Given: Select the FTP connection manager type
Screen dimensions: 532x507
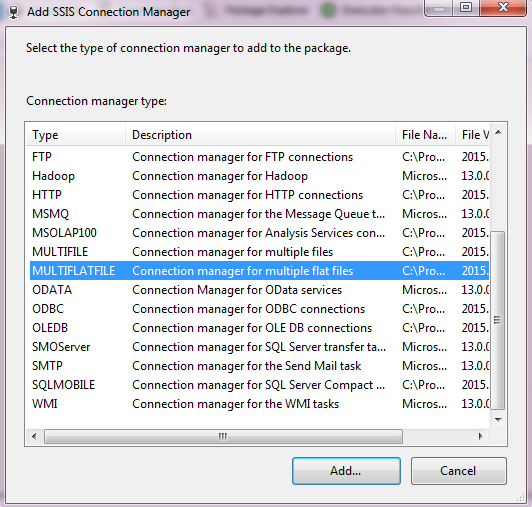Looking at the screenshot, I should pos(259,157).
